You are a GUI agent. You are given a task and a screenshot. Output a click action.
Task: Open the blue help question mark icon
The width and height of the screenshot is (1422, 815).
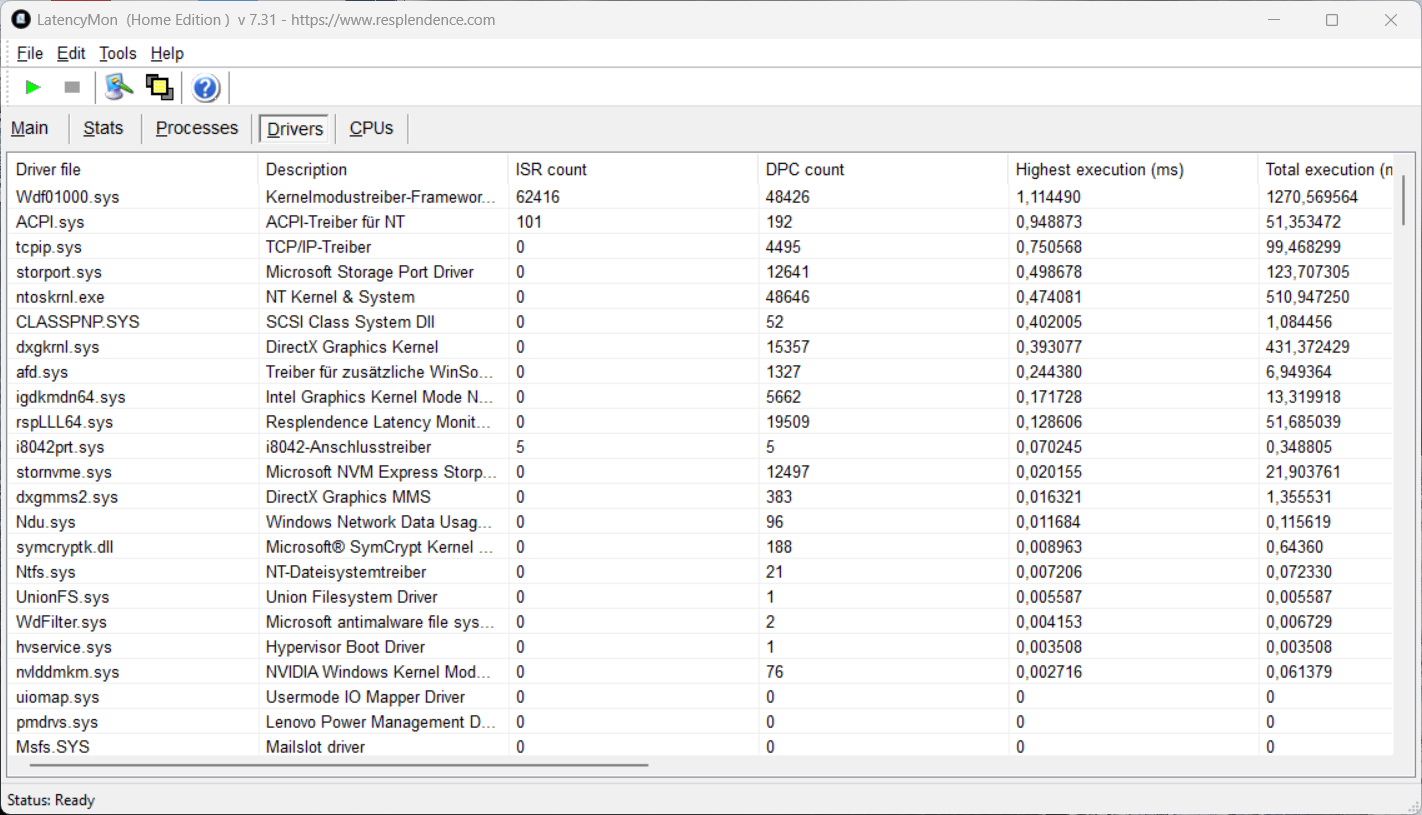coord(206,88)
